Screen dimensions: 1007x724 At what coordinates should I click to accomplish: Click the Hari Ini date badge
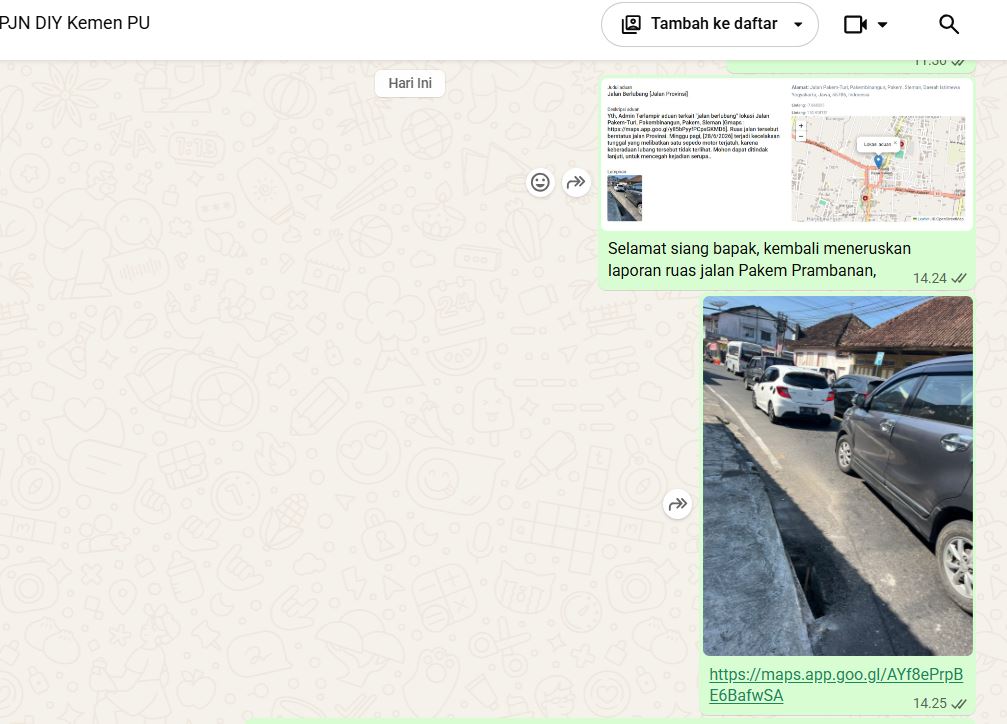point(410,84)
